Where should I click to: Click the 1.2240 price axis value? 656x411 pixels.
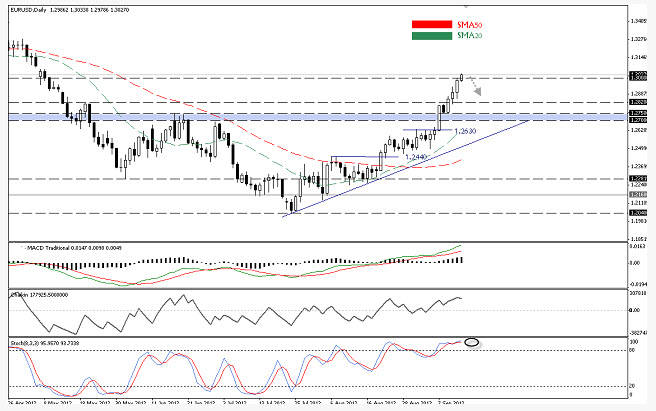click(x=638, y=185)
